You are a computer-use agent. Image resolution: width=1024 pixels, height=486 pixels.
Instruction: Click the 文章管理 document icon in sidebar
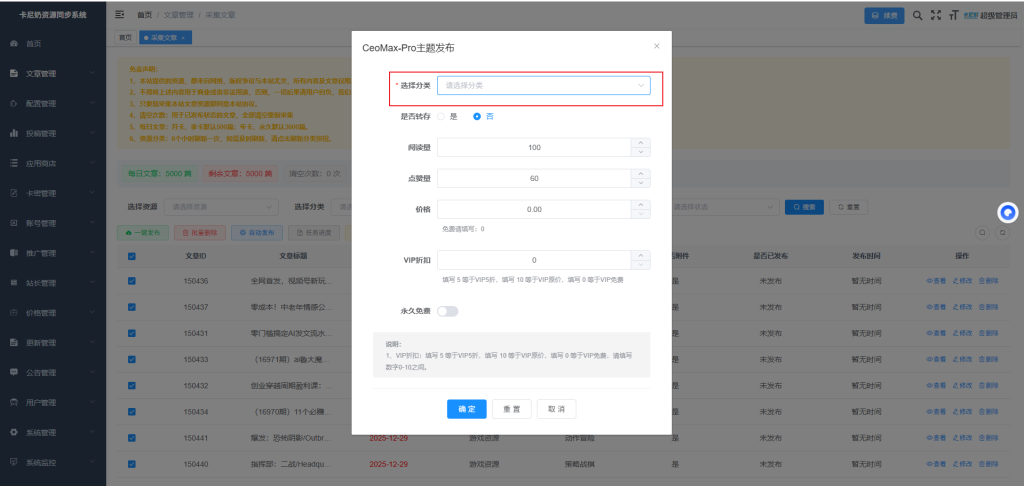14,73
